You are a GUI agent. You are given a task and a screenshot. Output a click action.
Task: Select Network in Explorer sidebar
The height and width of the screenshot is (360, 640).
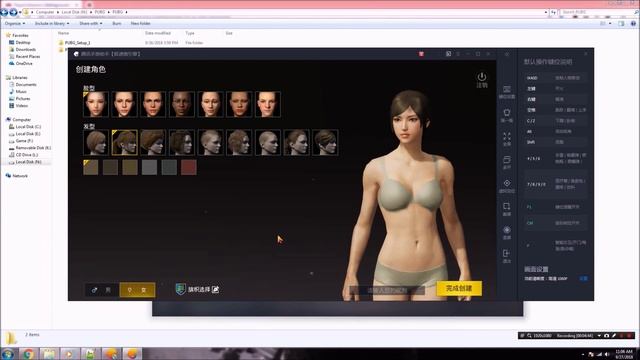pos(20,176)
